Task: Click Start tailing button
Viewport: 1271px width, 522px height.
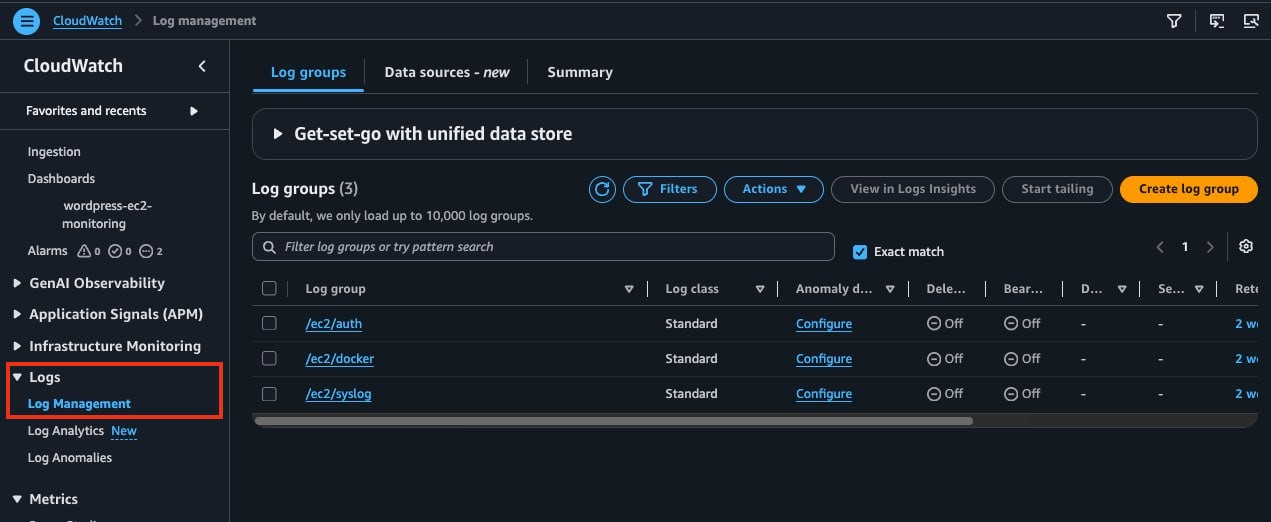Action: pyautogui.click(x=1057, y=189)
